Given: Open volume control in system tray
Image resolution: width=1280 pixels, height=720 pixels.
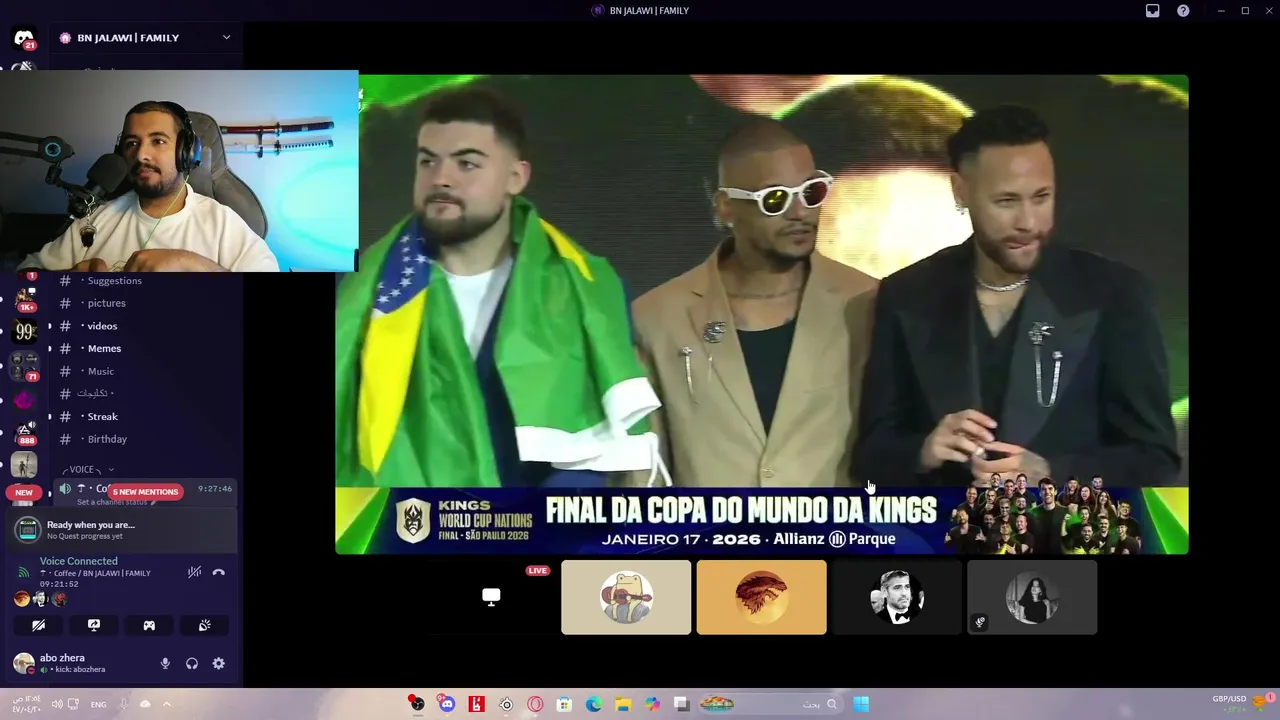Looking at the screenshot, I should point(57,704).
